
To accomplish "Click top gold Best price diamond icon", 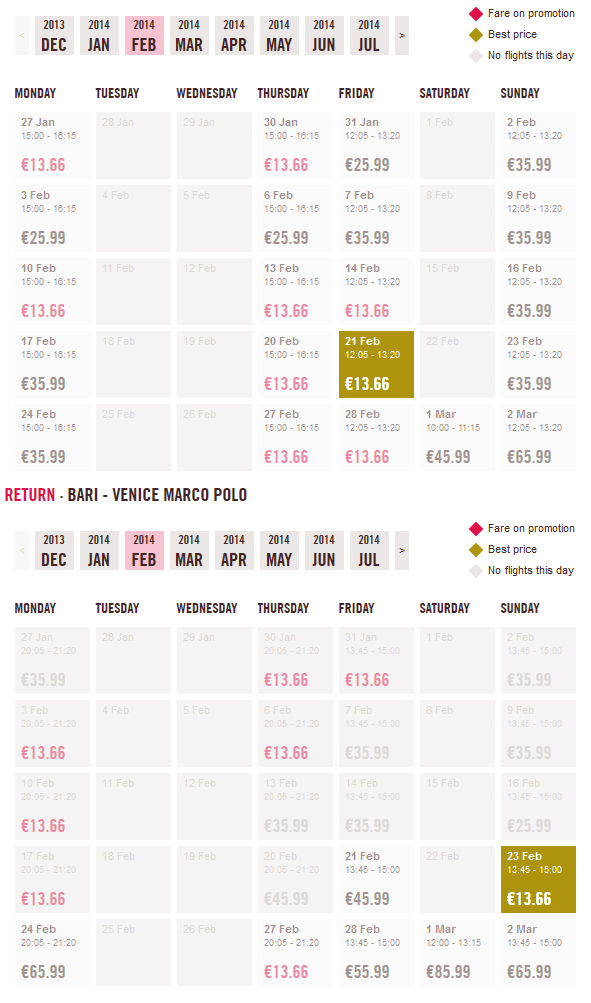I will coord(476,35).
